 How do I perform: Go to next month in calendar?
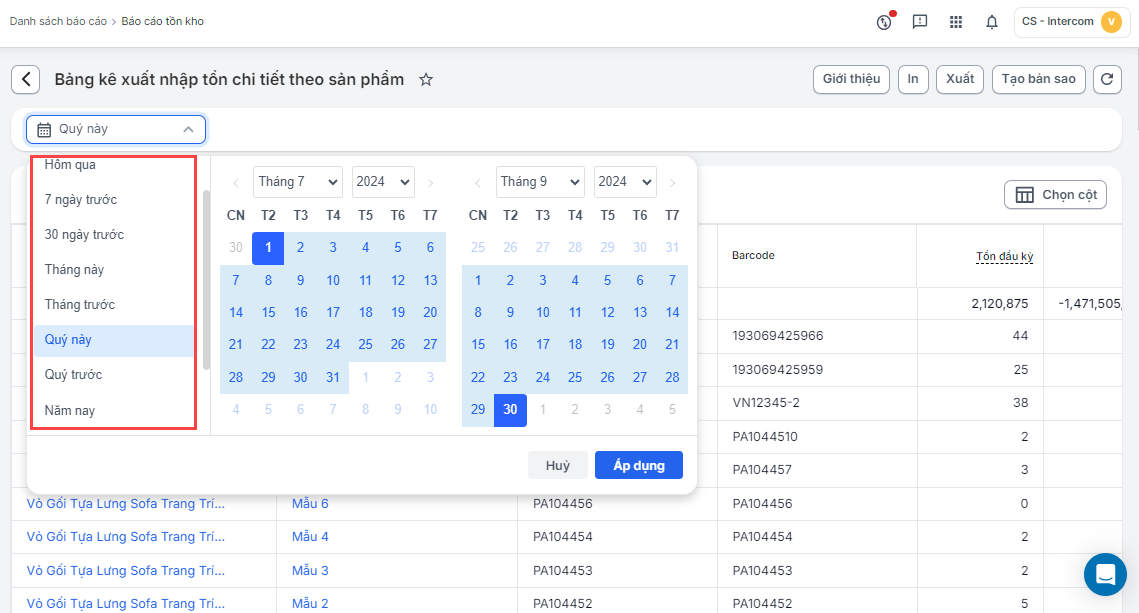point(673,183)
